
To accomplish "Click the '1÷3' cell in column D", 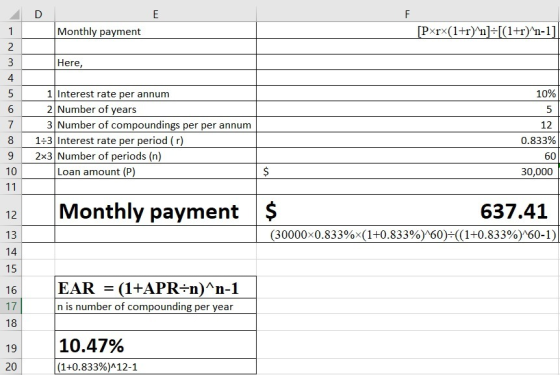I will click(38, 140).
